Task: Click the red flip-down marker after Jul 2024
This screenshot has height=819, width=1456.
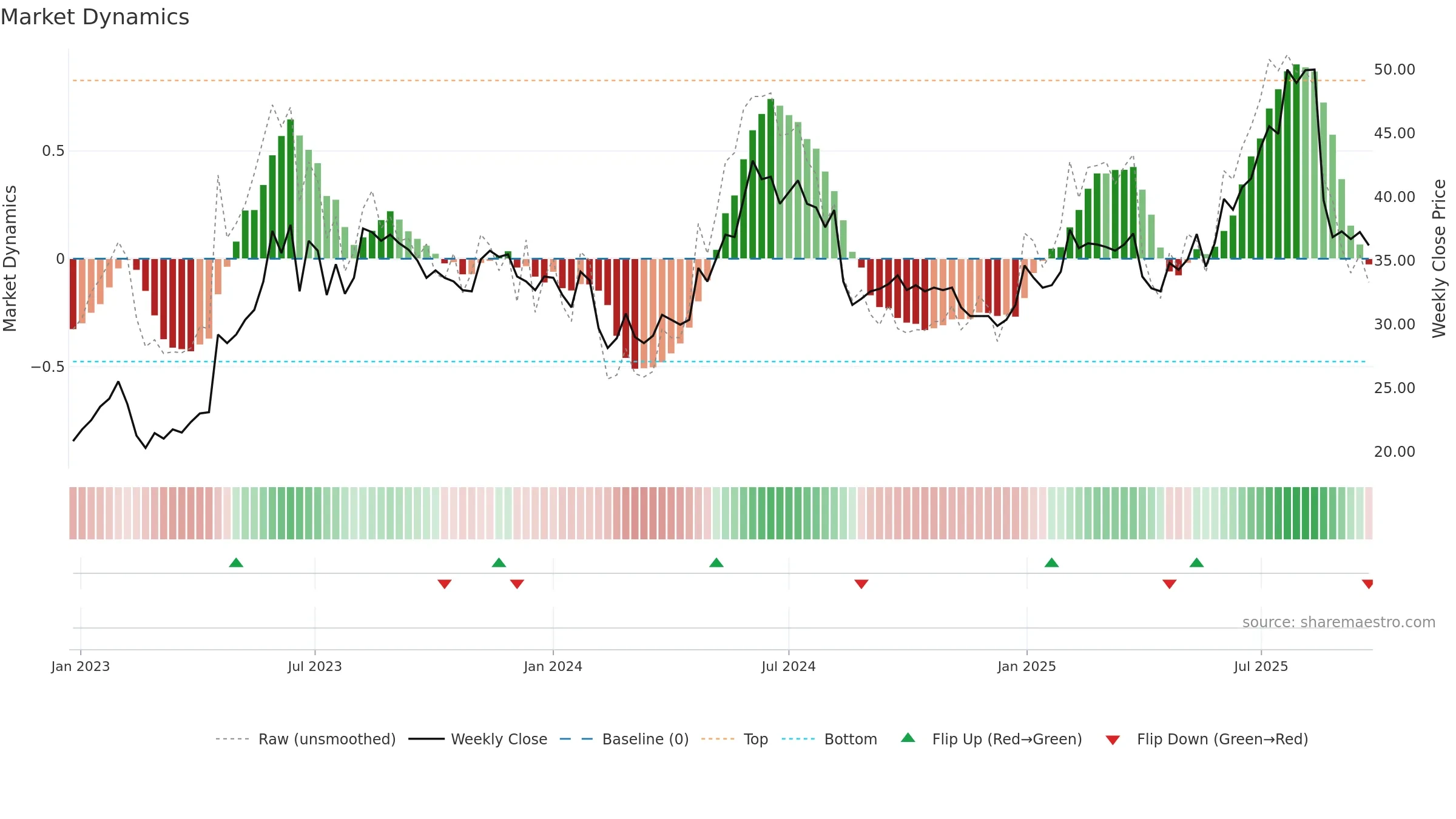Action: tap(861, 584)
